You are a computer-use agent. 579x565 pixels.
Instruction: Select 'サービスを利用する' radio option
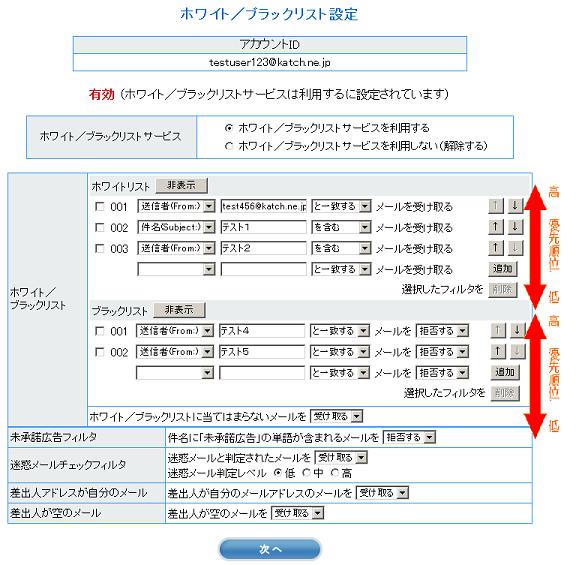tap(229, 128)
